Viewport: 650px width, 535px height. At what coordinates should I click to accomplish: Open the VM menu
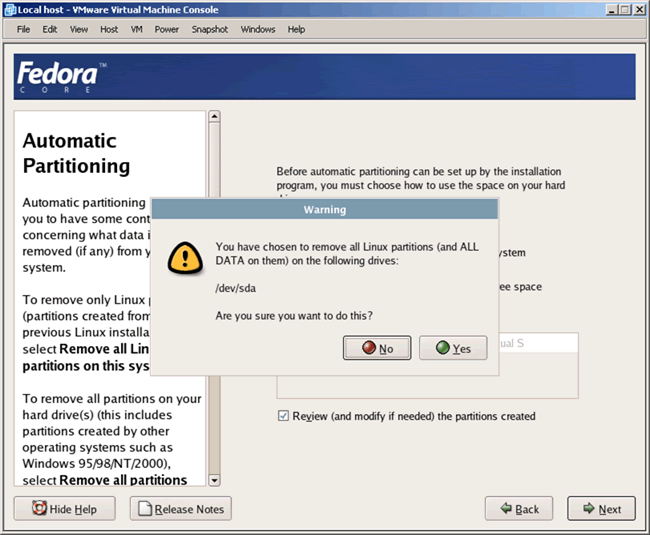pos(137,29)
